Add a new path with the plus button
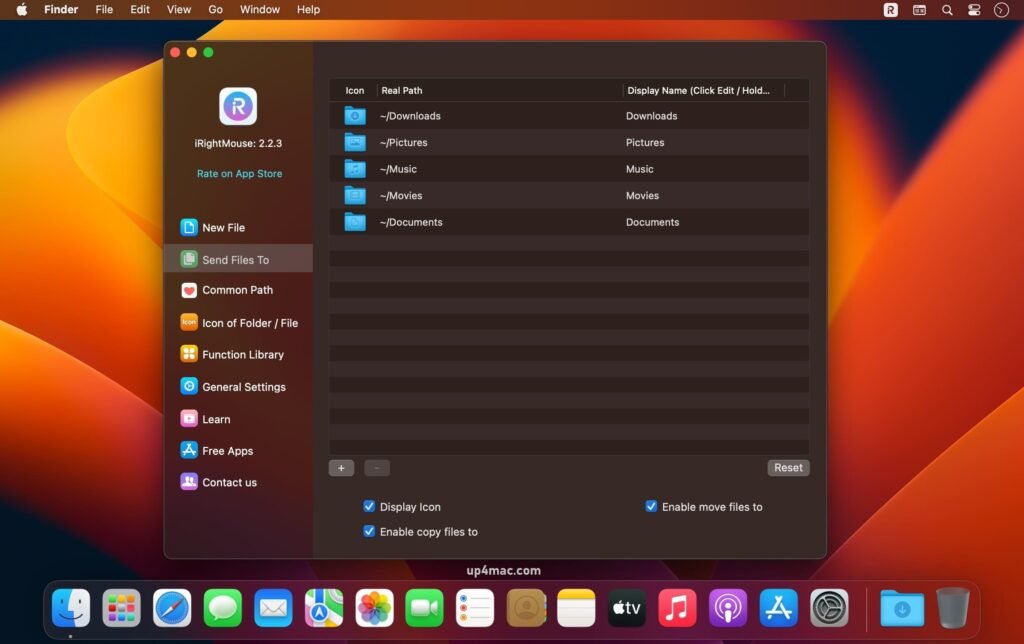The height and width of the screenshot is (644, 1024). pos(340,467)
